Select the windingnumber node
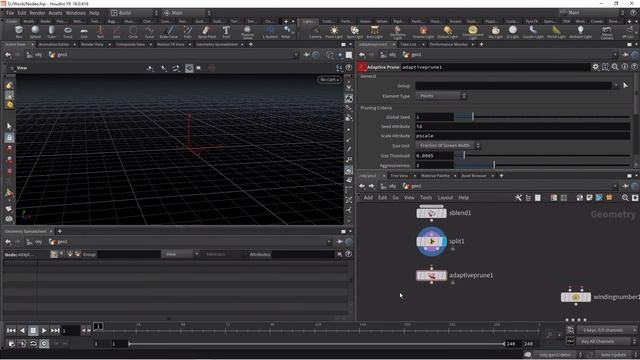Image resolution: width=640 pixels, height=360 pixels. click(576, 297)
